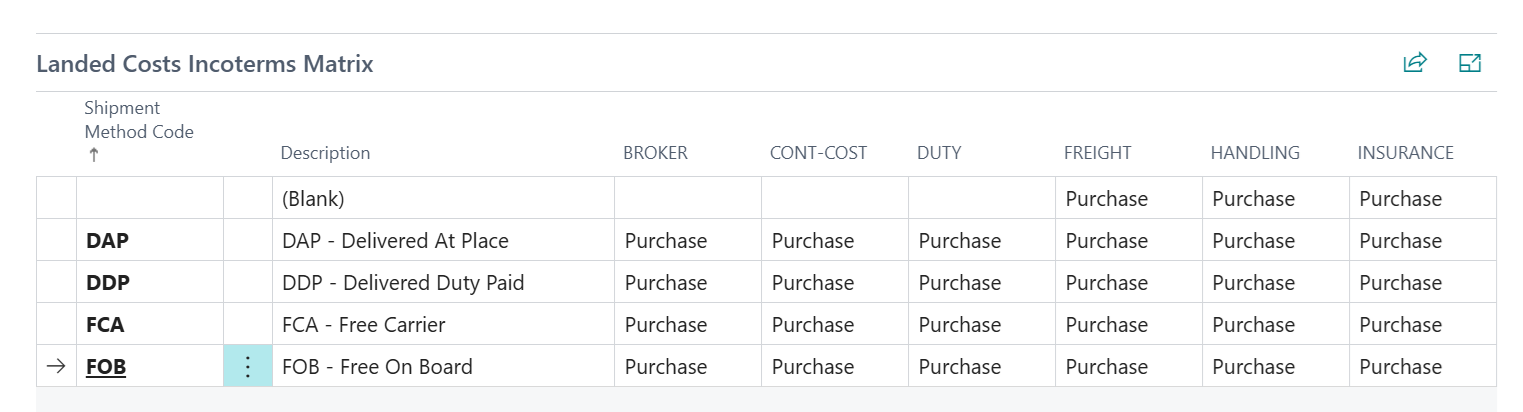Click the BROKER column header
The width and height of the screenshot is (1523, 412).
(655, 153)
